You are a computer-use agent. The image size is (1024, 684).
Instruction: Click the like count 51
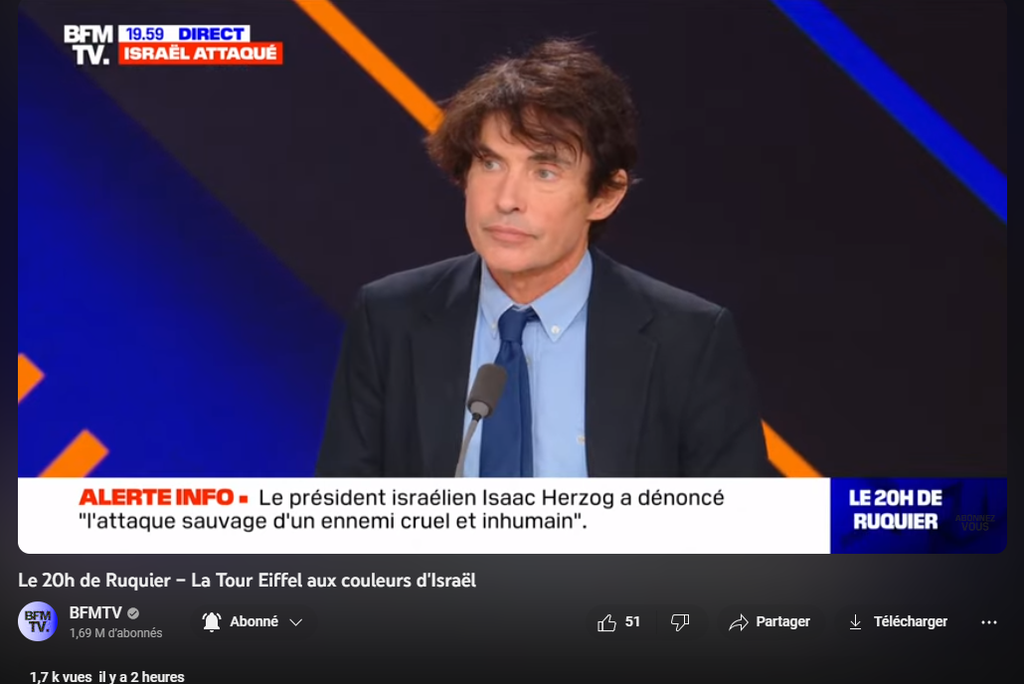click(632, 622)
